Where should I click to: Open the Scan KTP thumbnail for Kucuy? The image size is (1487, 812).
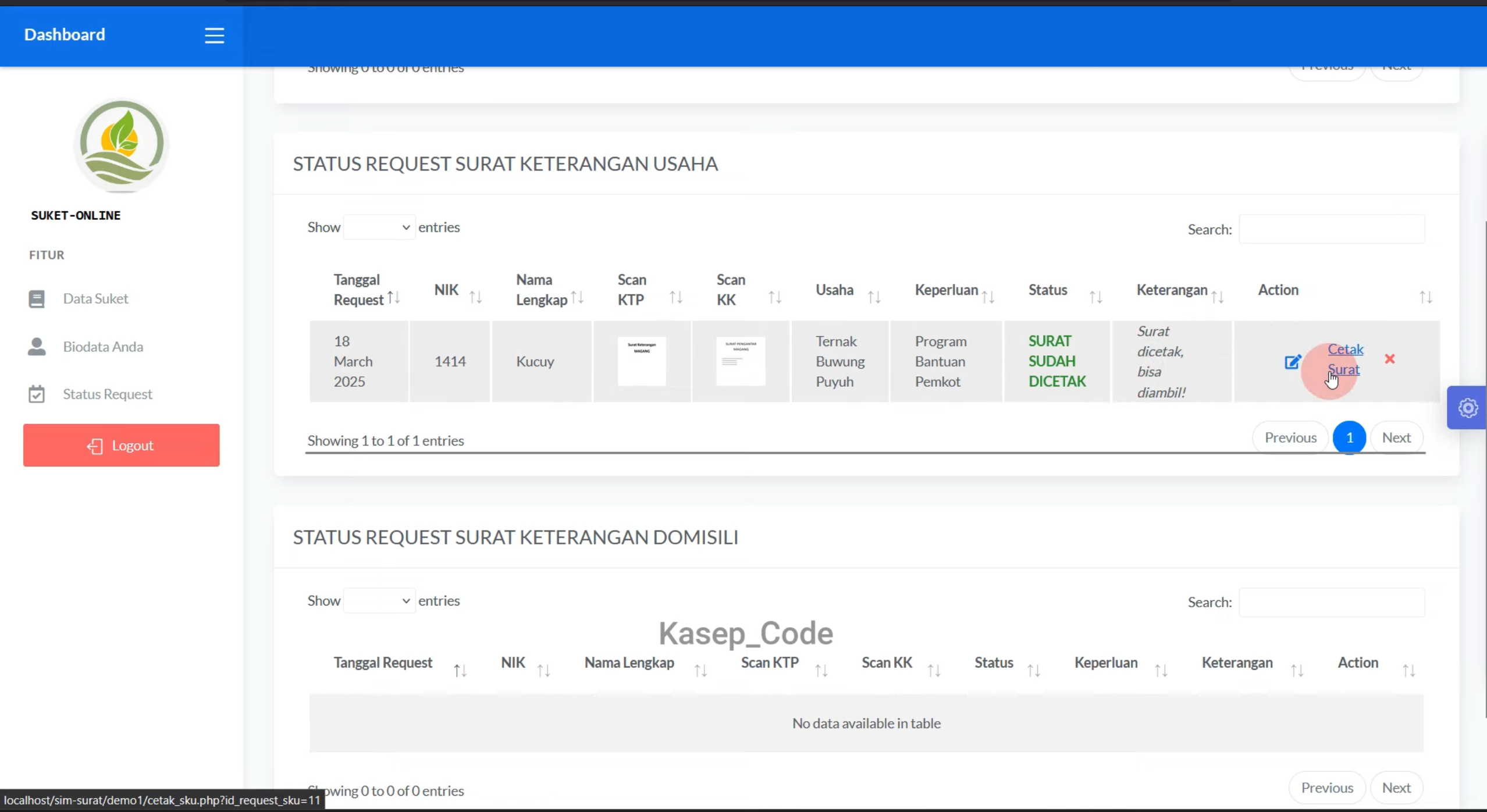point(642,361)
